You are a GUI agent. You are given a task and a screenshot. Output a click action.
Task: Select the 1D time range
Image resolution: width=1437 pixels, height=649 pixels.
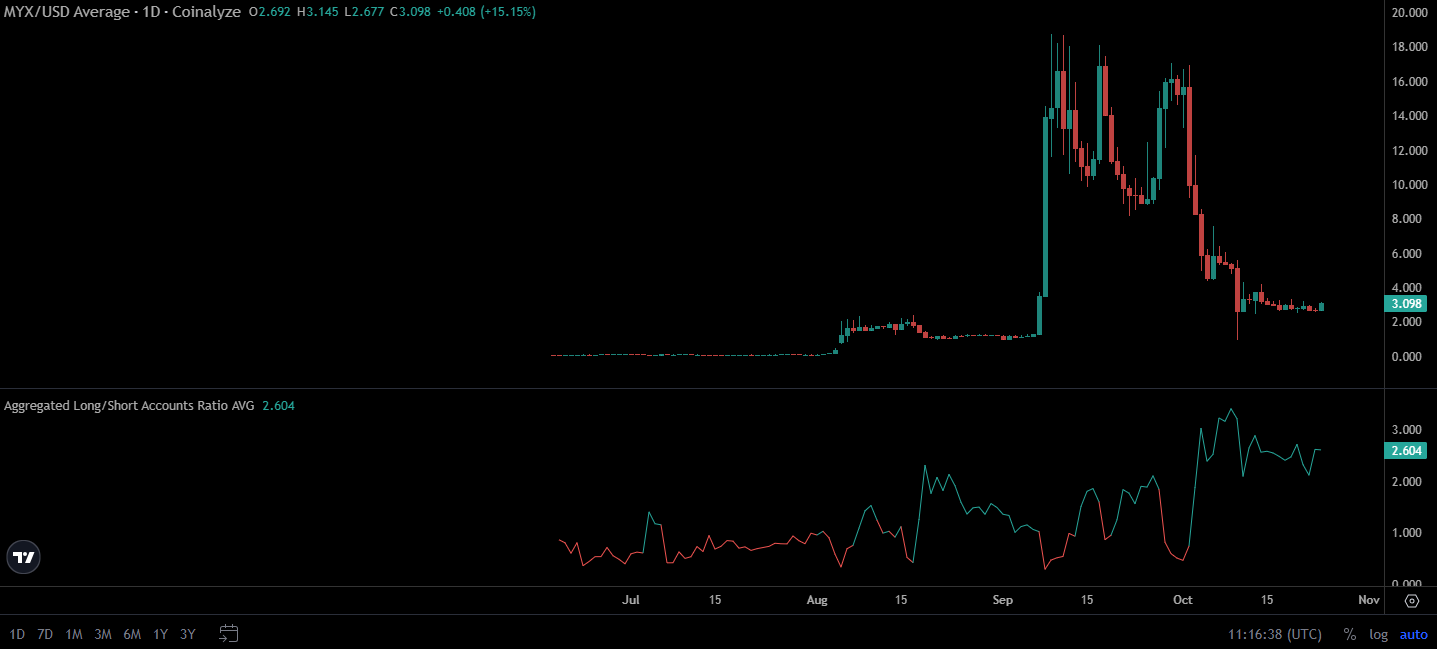[x=18, y=634]
